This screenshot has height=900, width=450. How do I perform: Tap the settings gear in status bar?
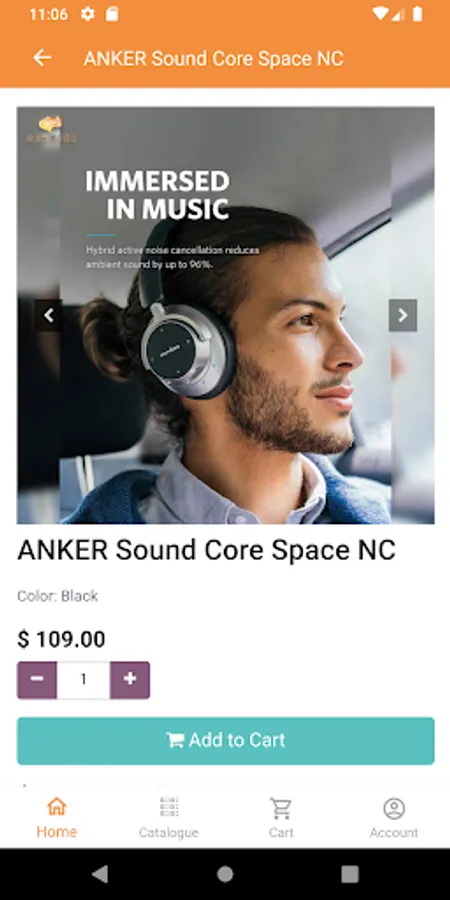pyautogui.click(x=87, y=14)
